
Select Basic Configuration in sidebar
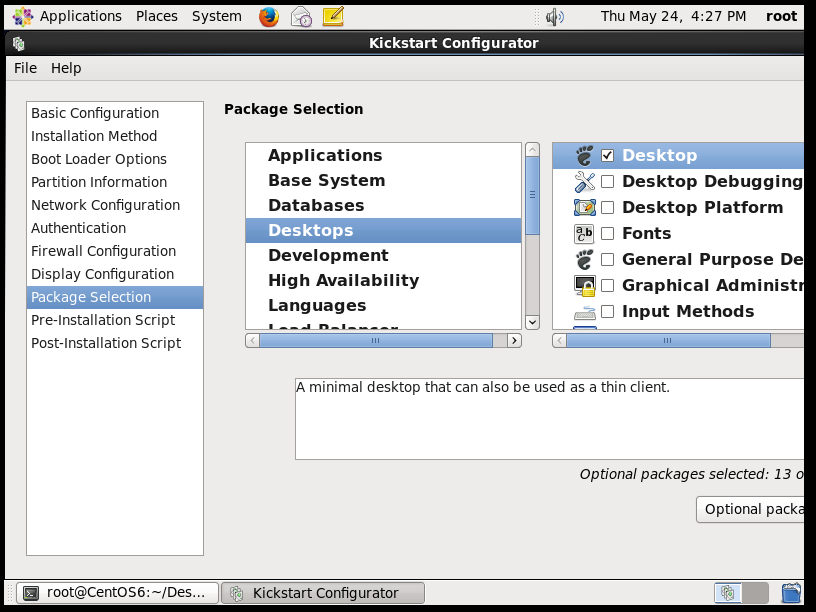click(x=114, y=113)
